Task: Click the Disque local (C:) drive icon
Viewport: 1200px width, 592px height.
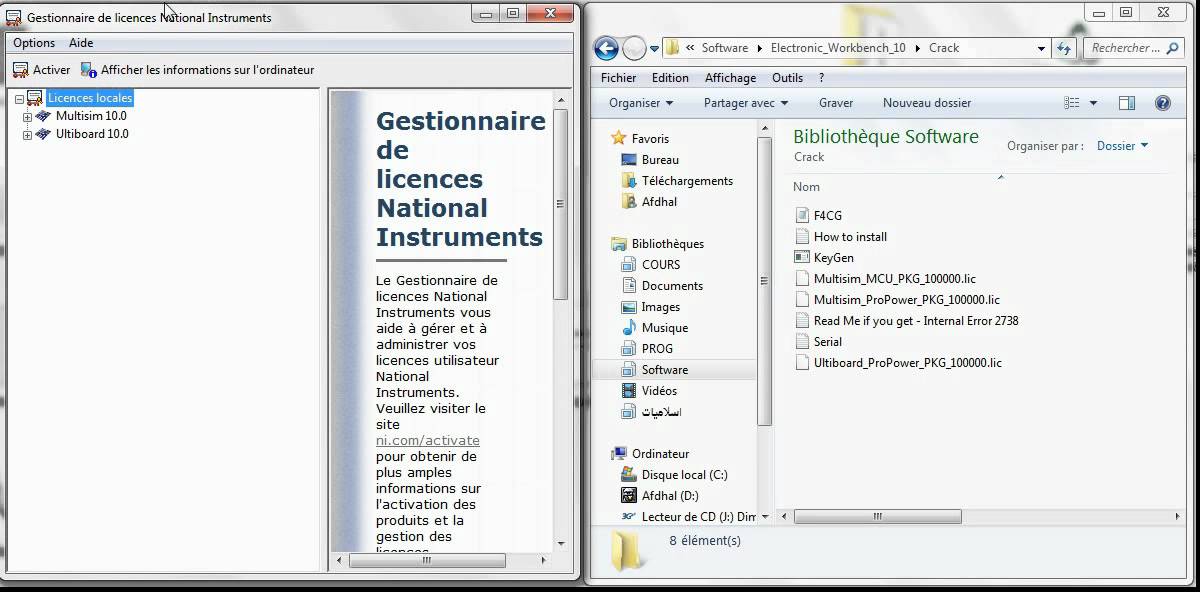Action: [x=629, y=475]
